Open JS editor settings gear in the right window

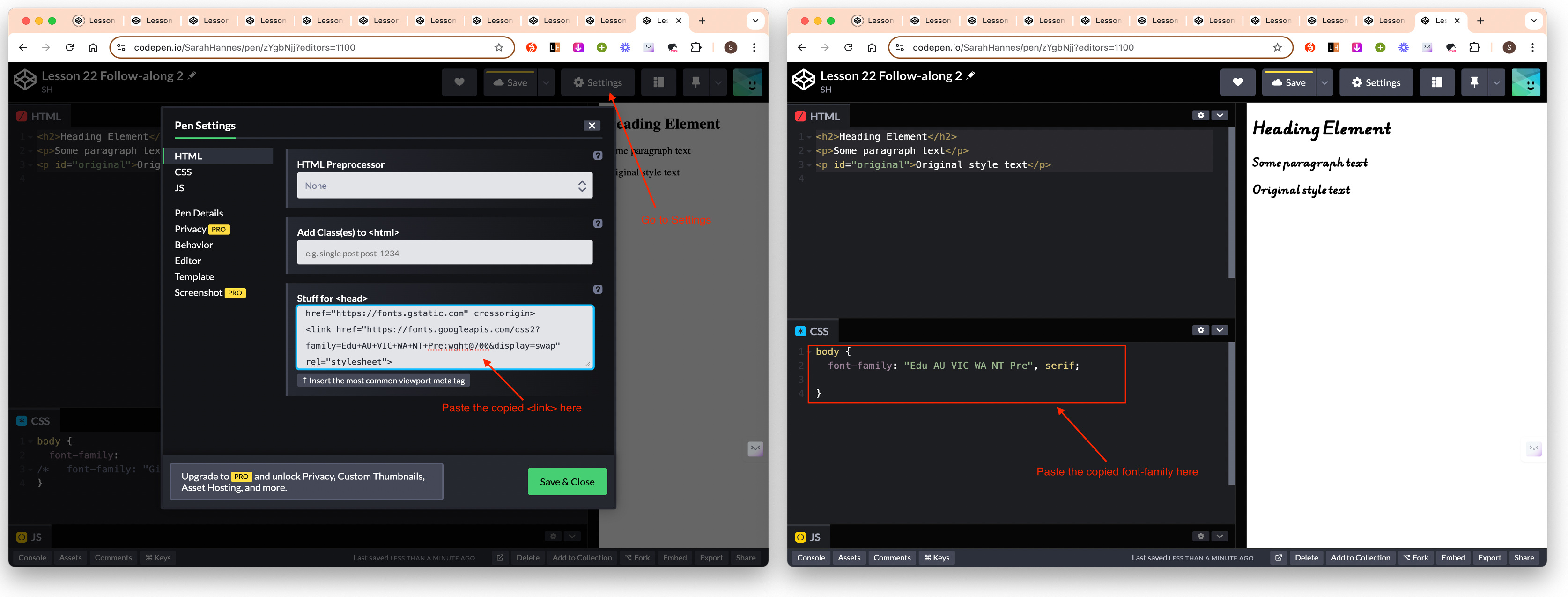pos(1200,537)
